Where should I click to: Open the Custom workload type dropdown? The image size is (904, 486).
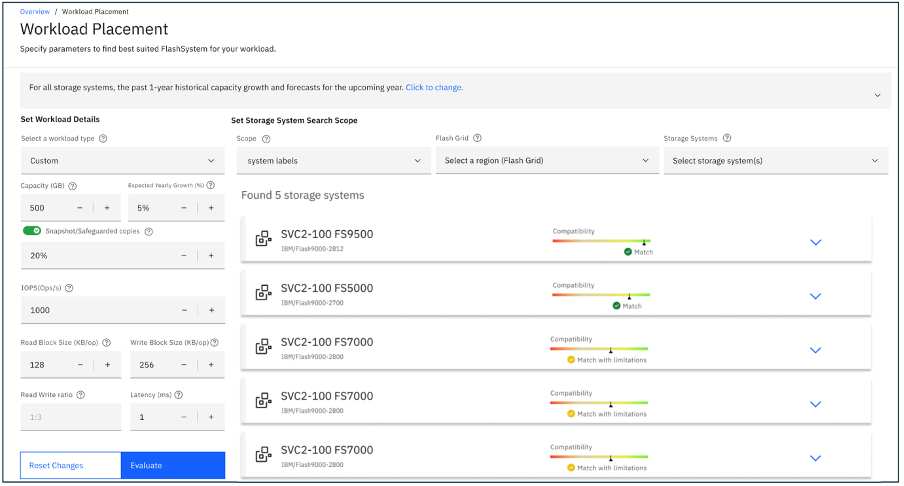[122, 161]
